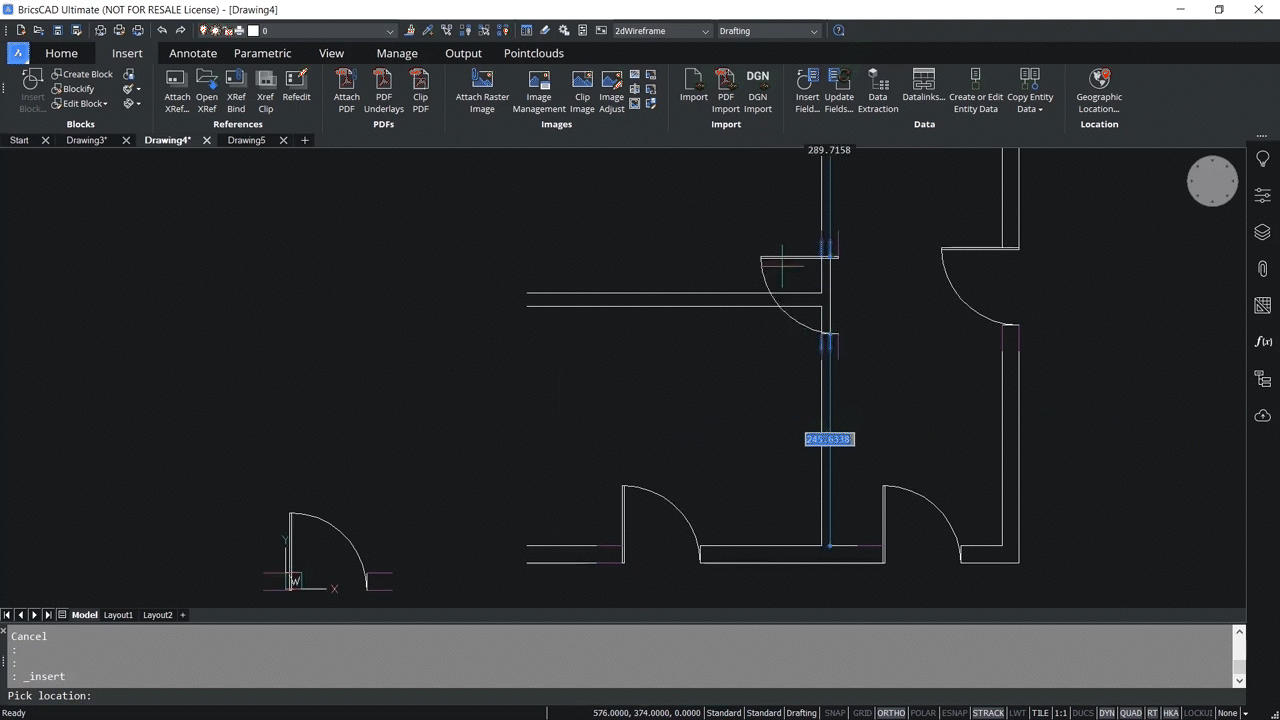
Task: Open the 2dWireframe visual style dropdown
Action: (662, 31)
